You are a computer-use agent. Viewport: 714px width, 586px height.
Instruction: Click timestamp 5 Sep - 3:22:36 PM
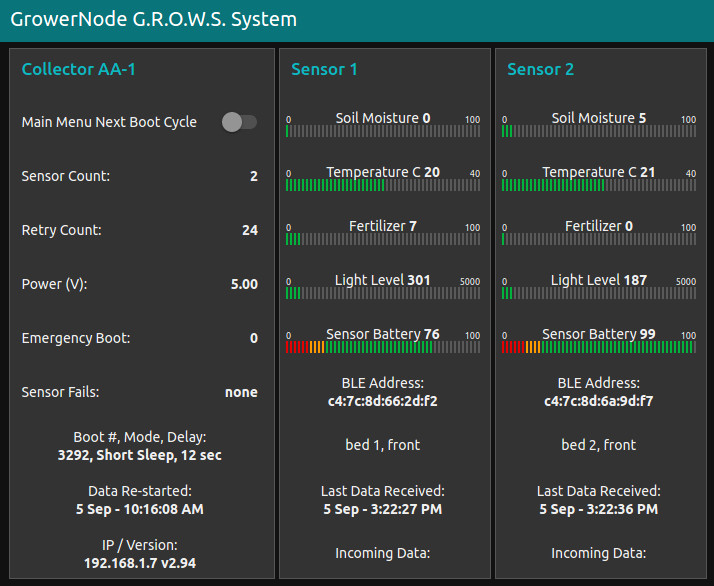click(599, 509)
